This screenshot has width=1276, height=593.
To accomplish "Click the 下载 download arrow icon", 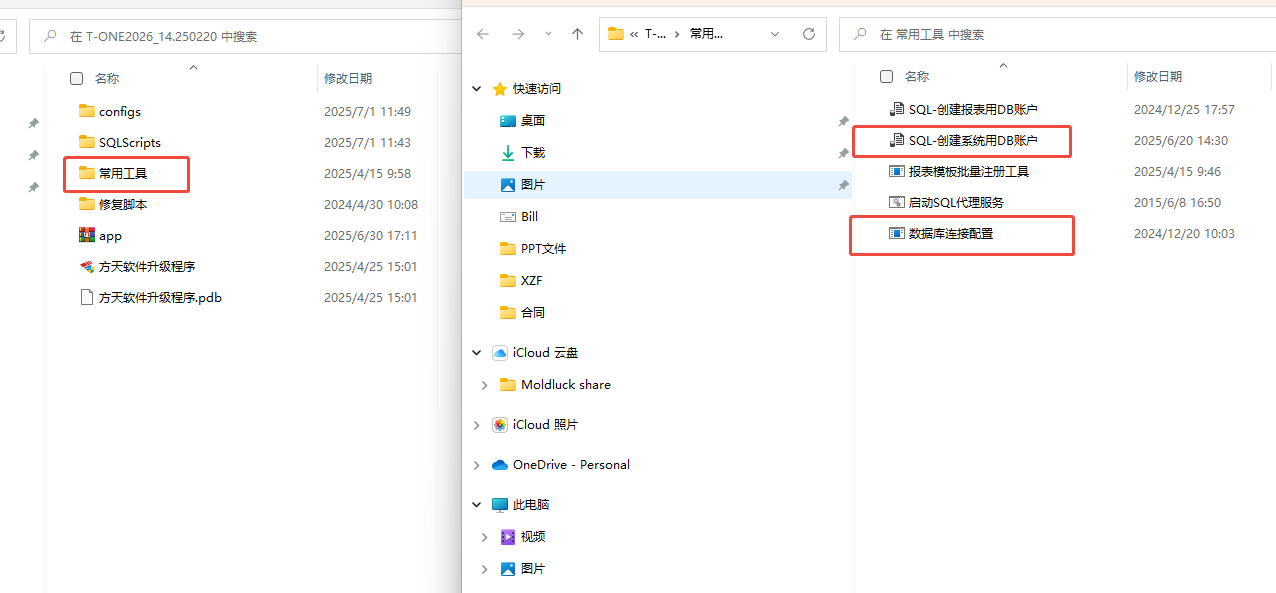I will (508, 152).
